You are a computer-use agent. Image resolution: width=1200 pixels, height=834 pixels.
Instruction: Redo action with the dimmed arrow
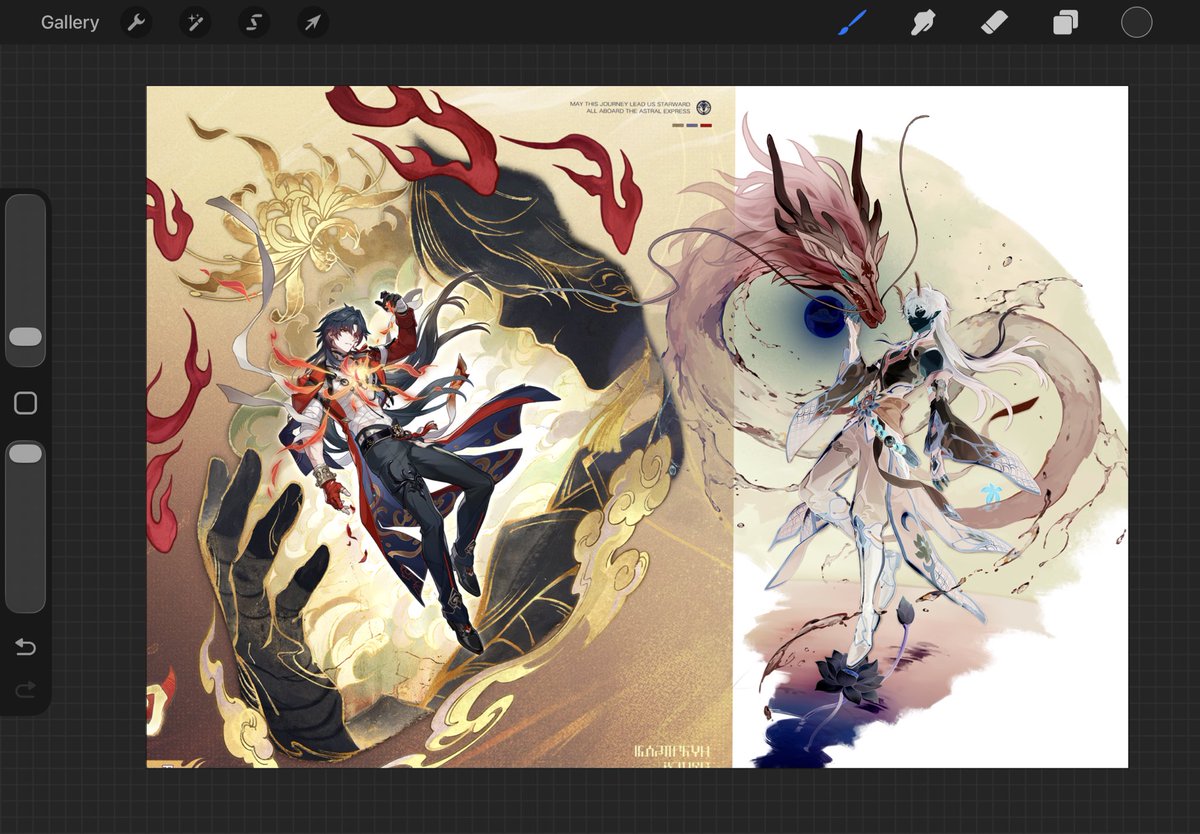(x=26, y=689)
